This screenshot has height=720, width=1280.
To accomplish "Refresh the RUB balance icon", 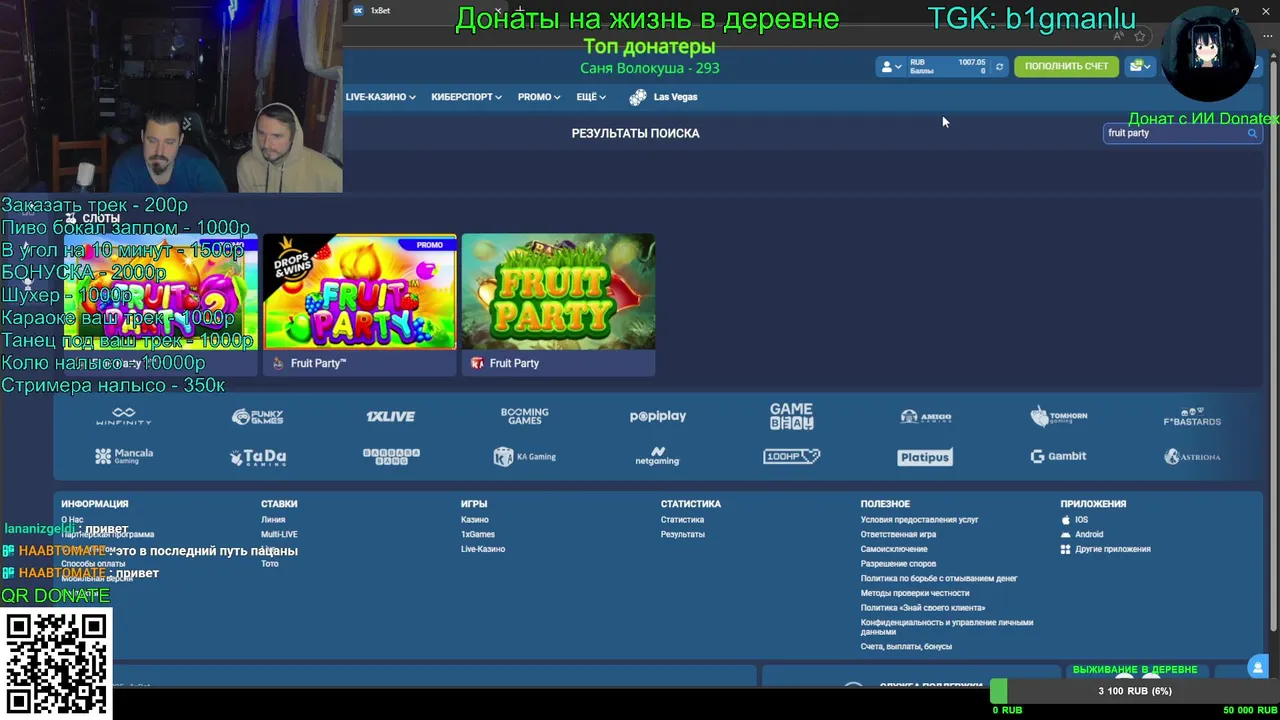I will click(x=999, y=67).
